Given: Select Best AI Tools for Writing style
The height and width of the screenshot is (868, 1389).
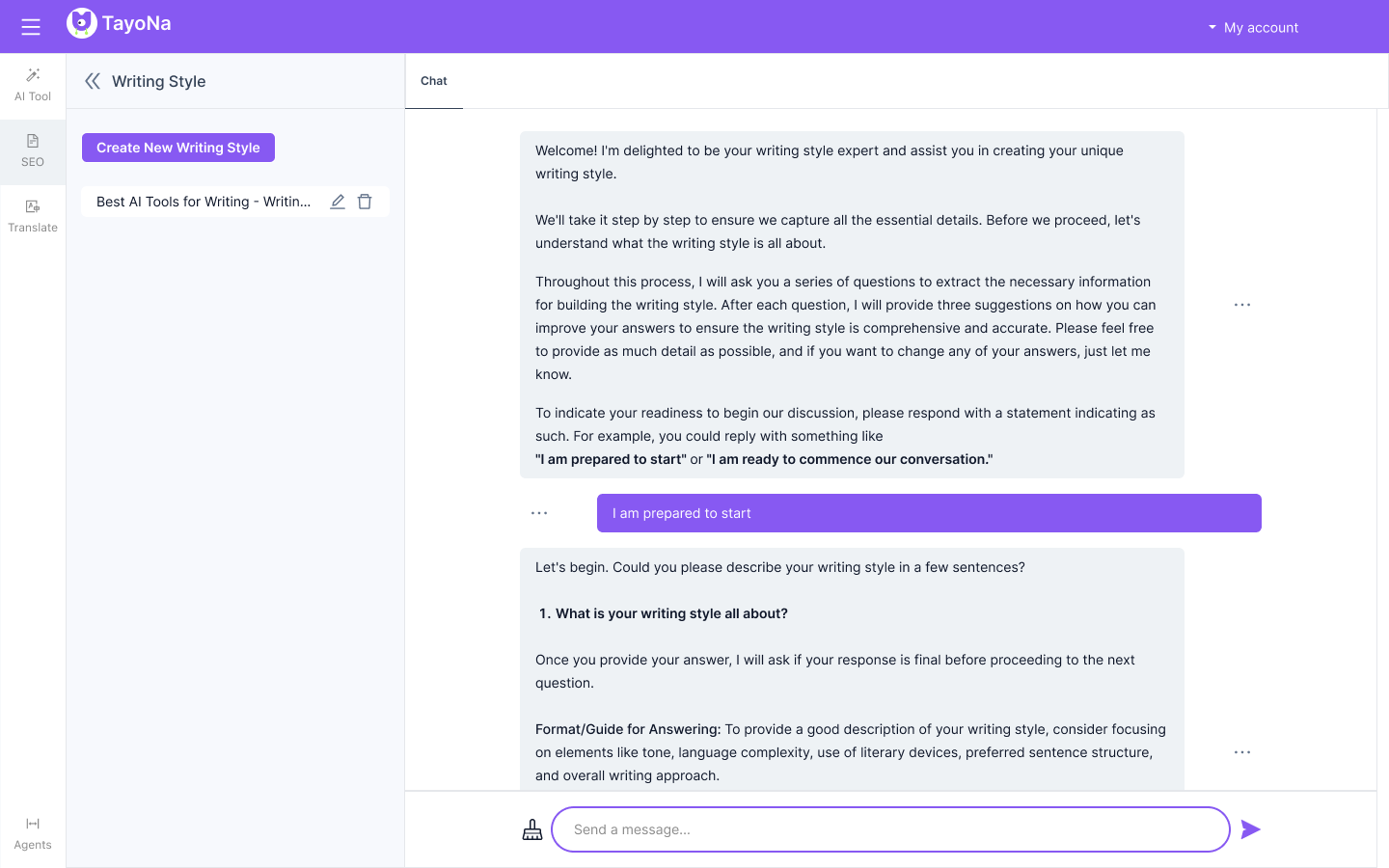Looking at the screenshot, I should point(204,202).
